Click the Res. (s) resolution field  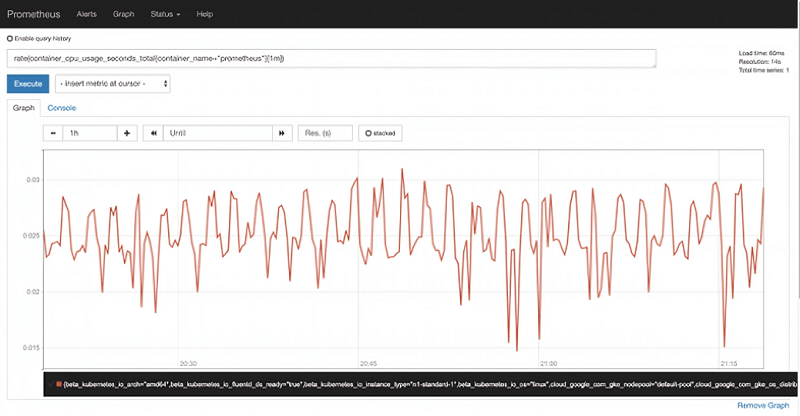tap(325, 133)
